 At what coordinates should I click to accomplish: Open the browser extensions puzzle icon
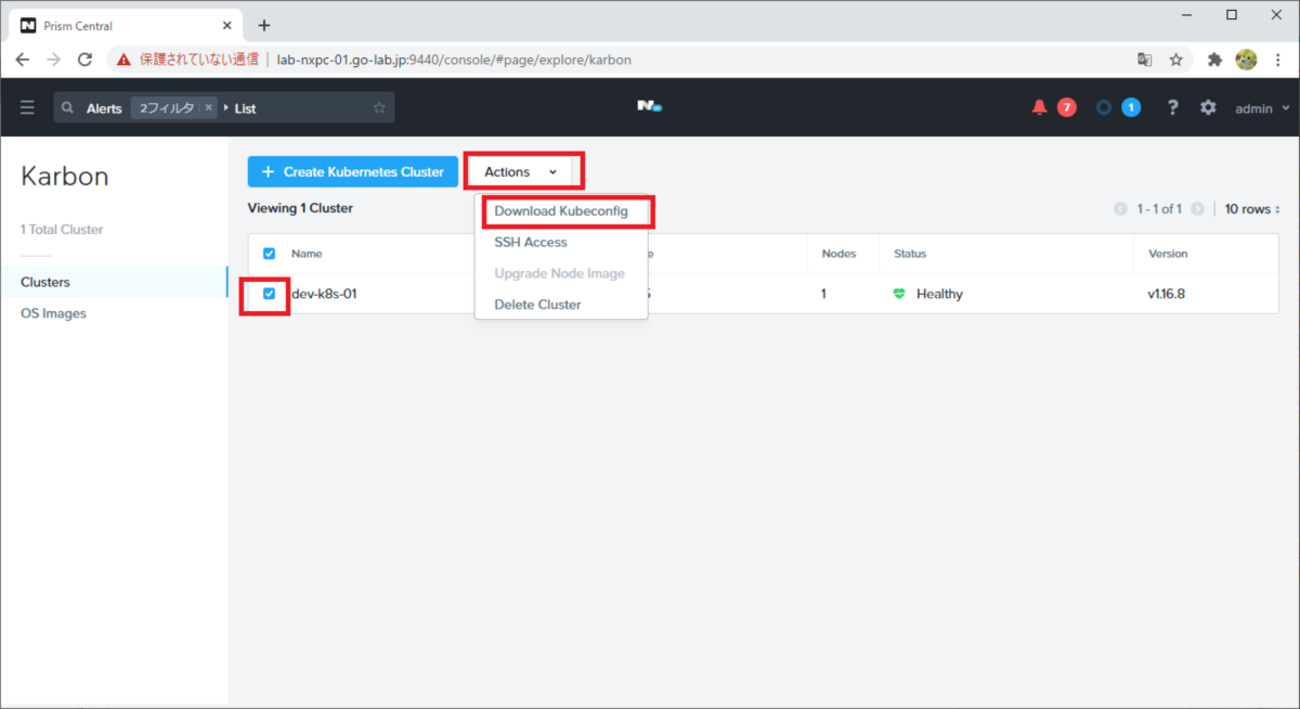click(1214, 60)
